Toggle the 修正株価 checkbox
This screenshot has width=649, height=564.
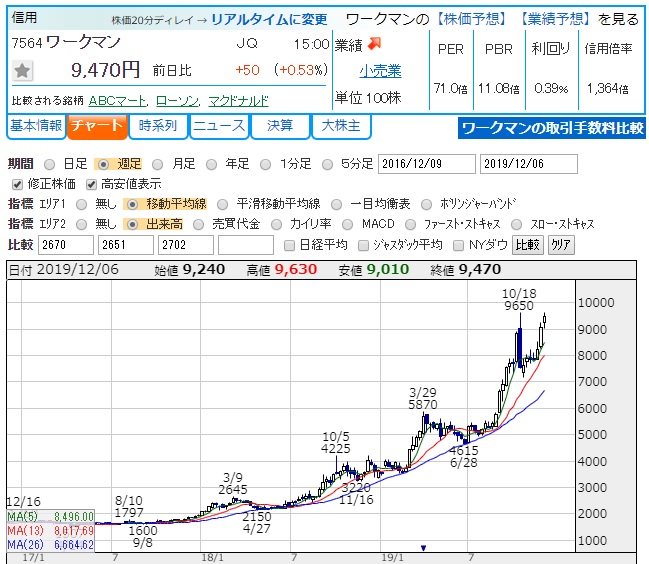coord(17,184)
